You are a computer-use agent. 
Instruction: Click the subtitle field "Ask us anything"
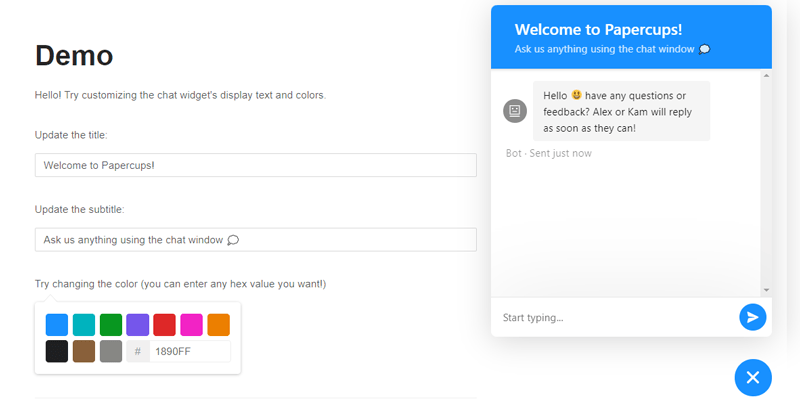tap(255, 240)
